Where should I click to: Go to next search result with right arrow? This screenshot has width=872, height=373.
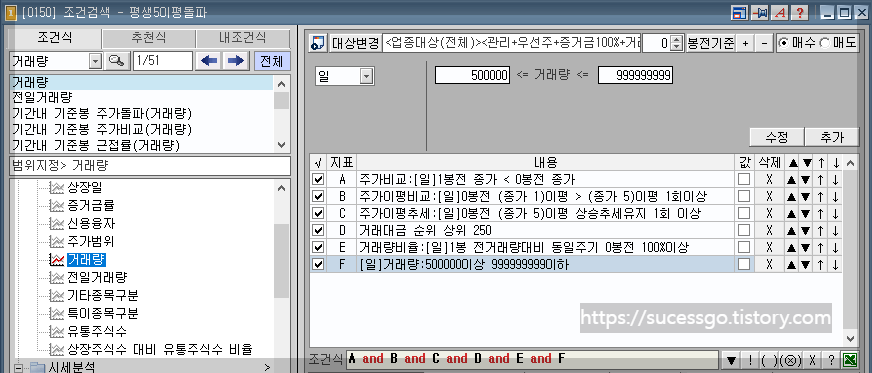[236, 61]
